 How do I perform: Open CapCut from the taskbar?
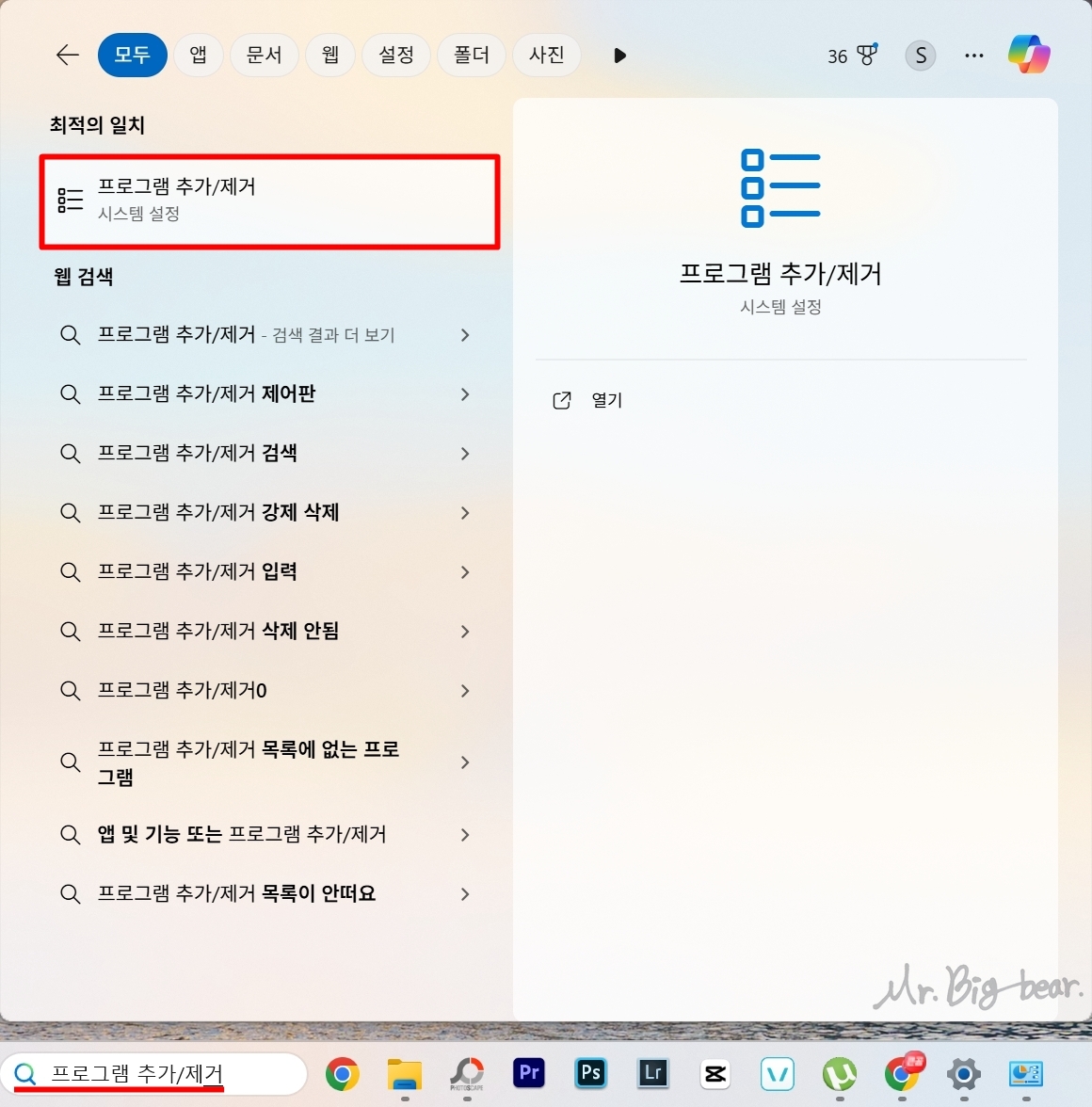715,1073
